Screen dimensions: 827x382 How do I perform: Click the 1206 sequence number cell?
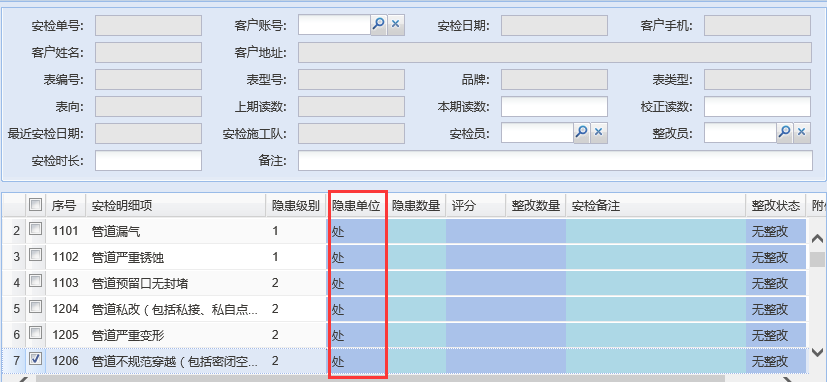[x=66, y=361]
